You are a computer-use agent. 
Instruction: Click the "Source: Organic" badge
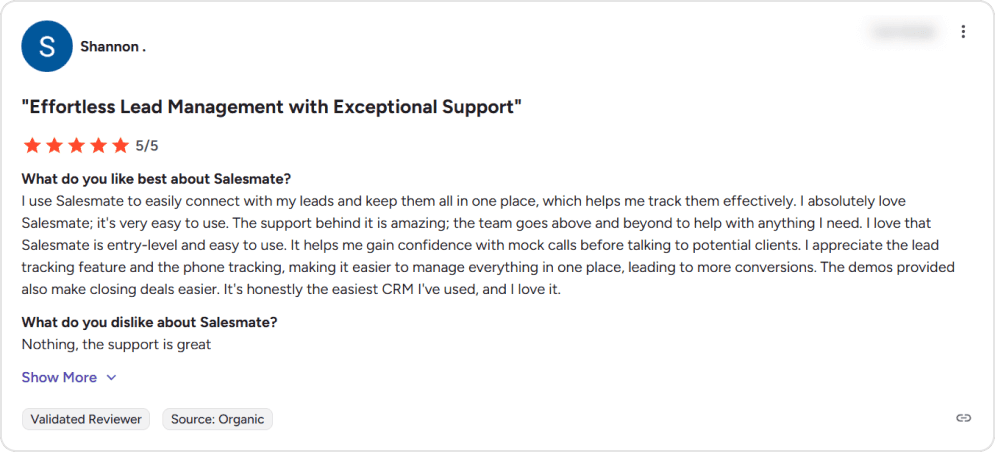click(217, 419)
